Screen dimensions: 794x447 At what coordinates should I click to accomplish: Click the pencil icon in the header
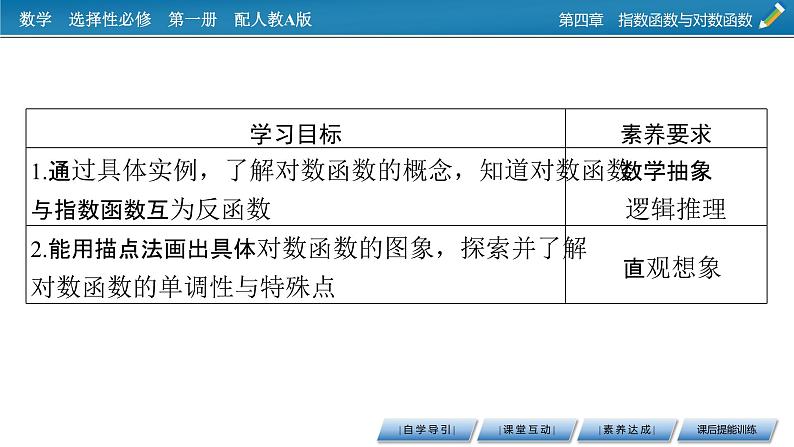[773, 17]
